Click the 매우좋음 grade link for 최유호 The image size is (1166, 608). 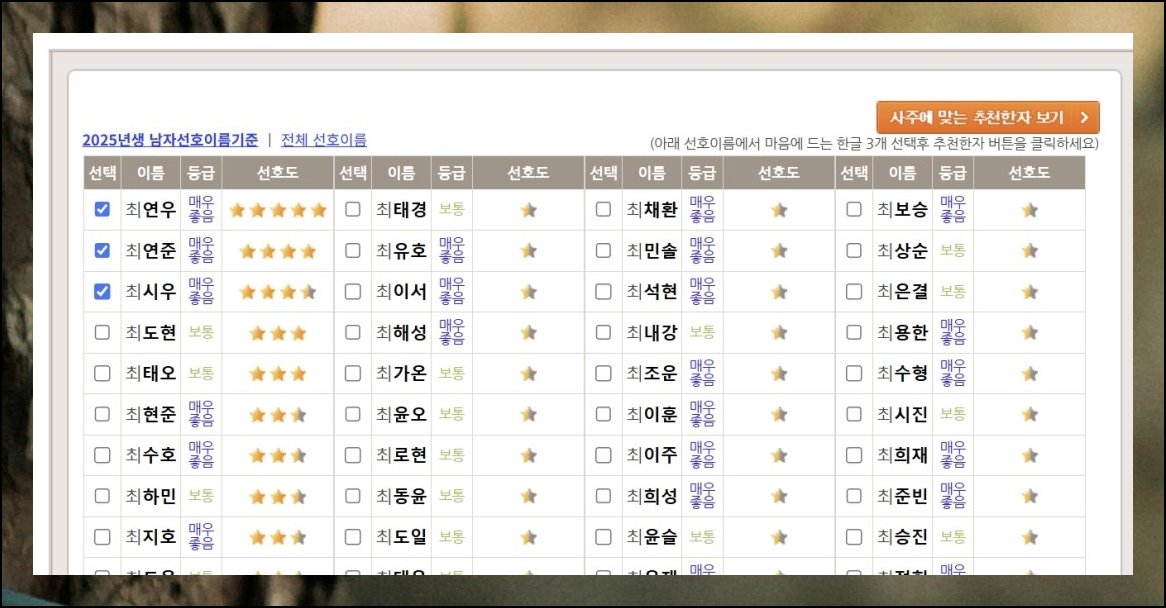(451, 250)
